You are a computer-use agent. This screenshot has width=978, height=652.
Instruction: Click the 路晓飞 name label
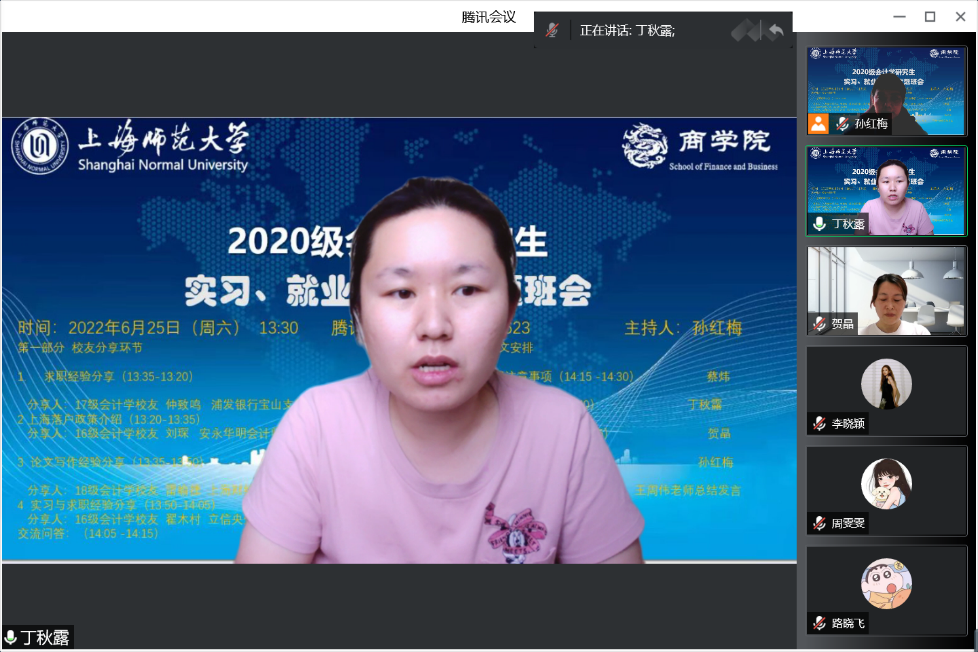(x=848, y=623)
